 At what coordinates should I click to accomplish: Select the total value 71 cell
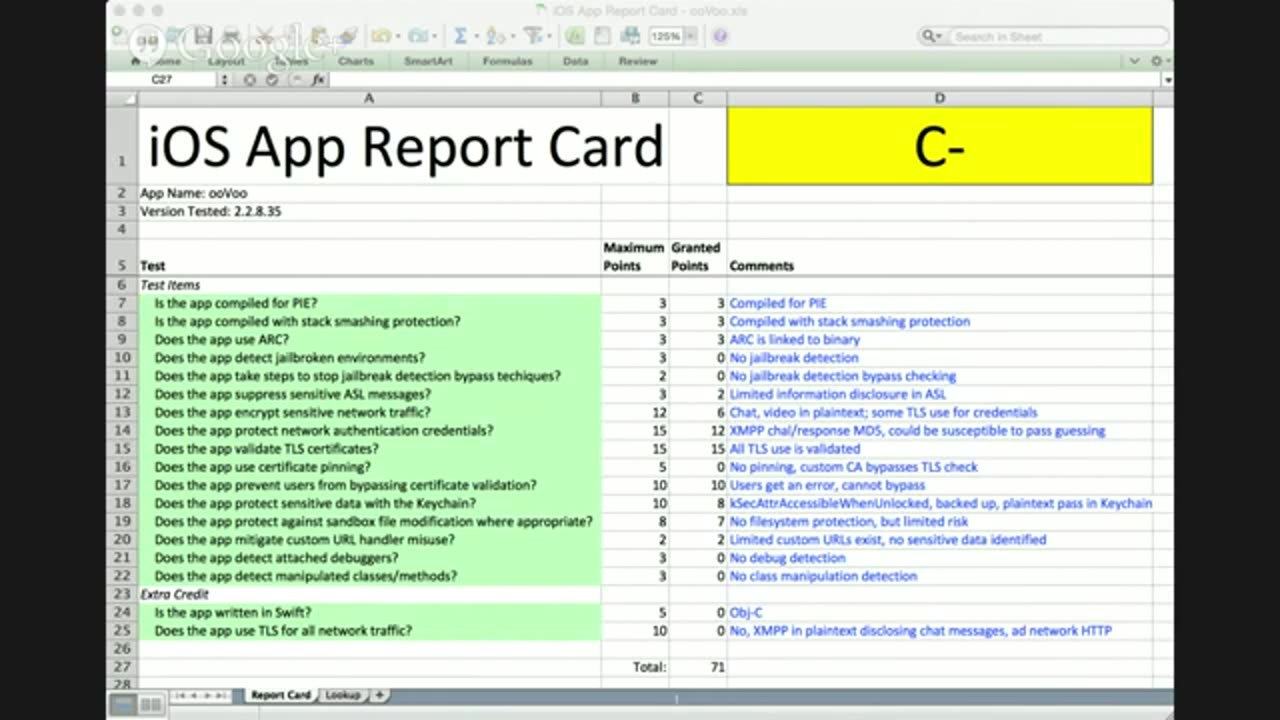pyautogui.click(x=698, y=667)
